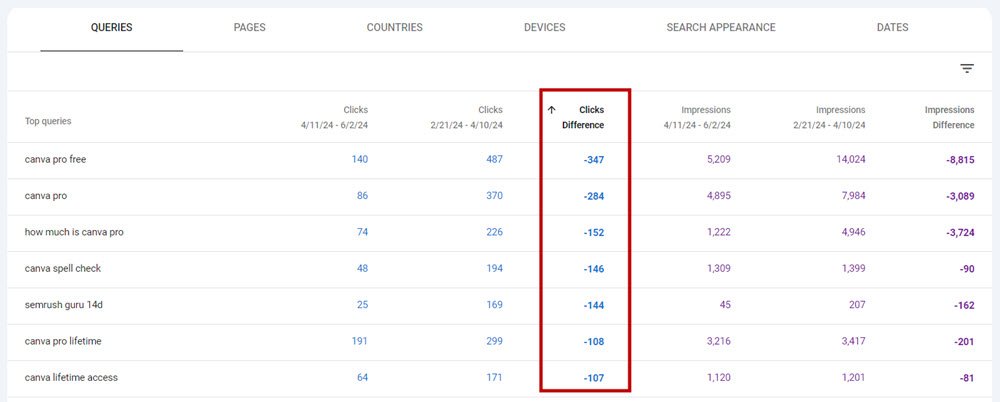1000x402 pixels.
Task: Click the Clicks 4/11/24 - 6/2/24 header
Action: coord(334,117)
